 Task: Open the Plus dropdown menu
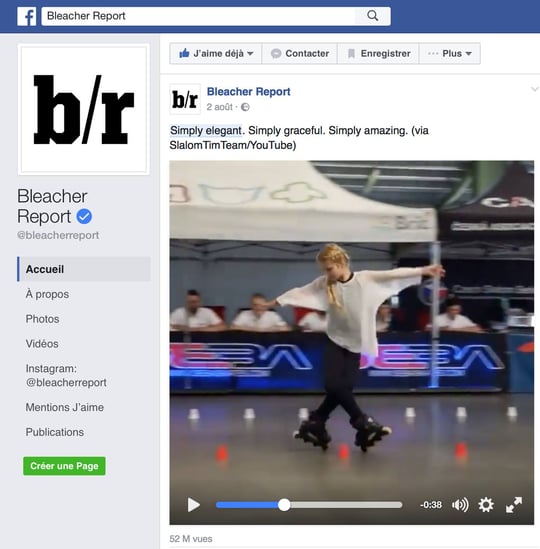(x=450, y=54)
